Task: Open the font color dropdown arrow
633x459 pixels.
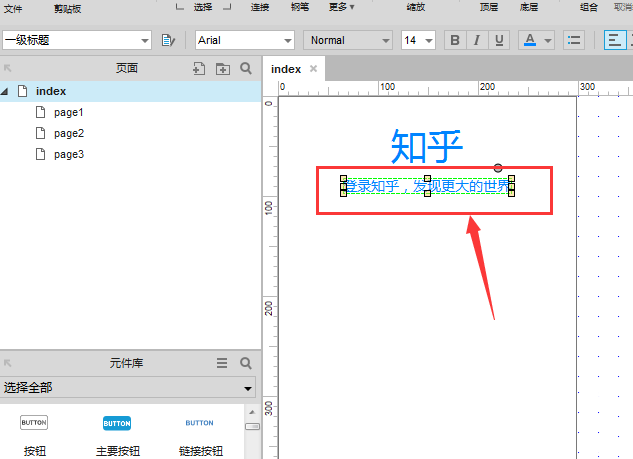Action: (548, 40)
